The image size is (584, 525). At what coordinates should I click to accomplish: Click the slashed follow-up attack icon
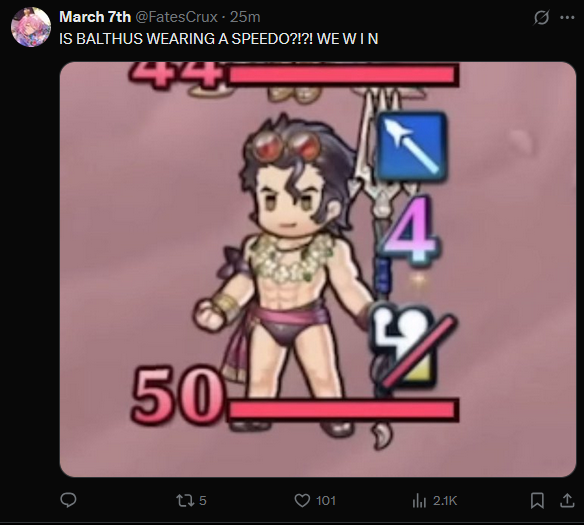[x=412, y=346]
